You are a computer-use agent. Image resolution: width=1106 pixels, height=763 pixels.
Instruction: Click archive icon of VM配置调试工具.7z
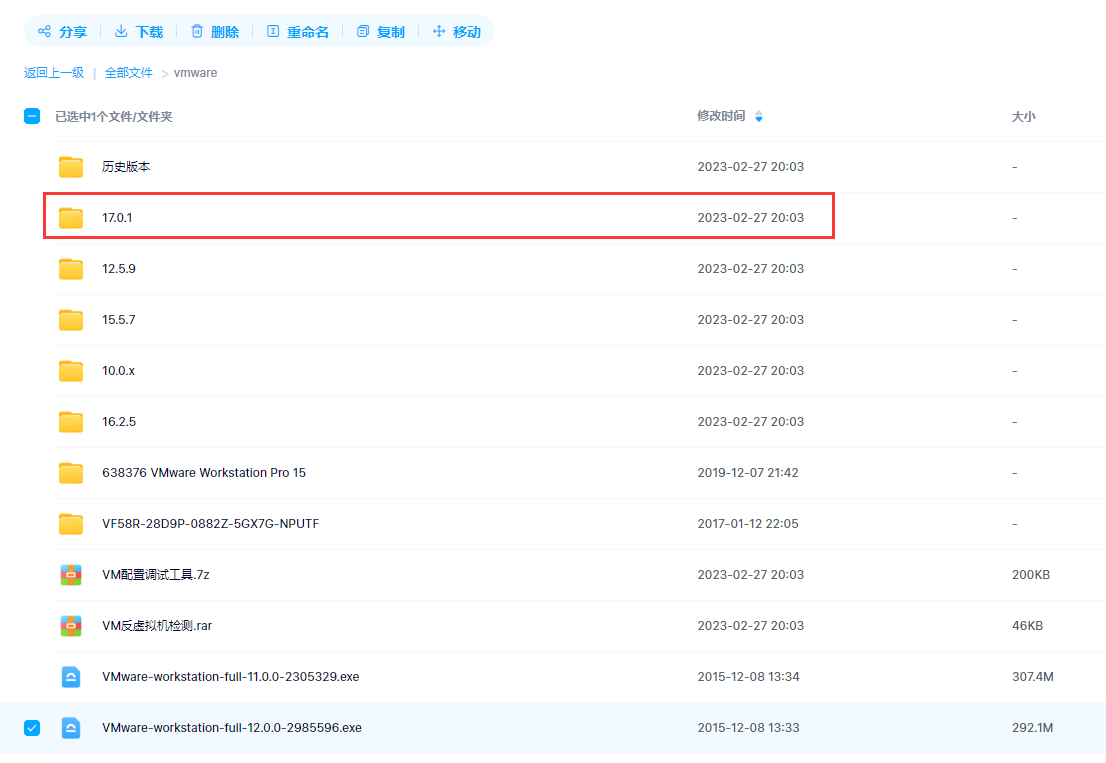point(71,575)
